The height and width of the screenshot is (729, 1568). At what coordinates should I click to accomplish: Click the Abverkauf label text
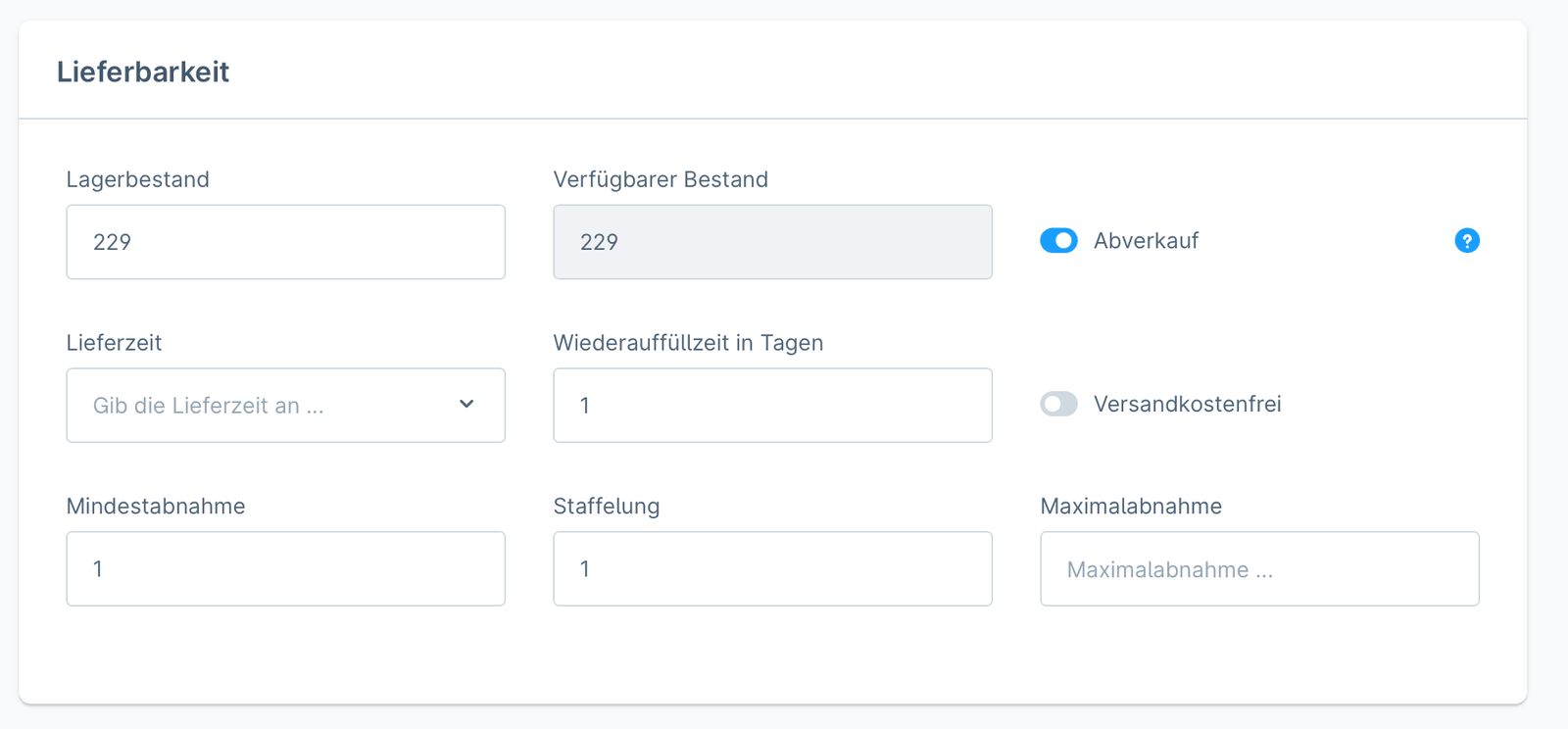click(1146, 240)
